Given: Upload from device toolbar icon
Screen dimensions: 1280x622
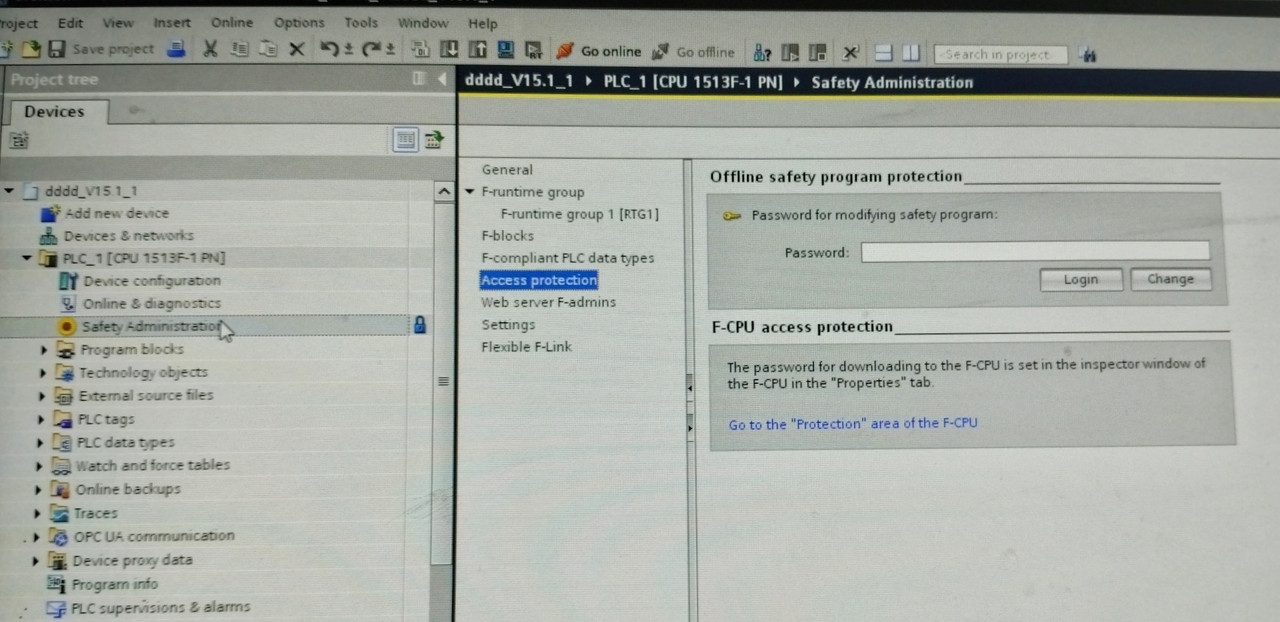Looking at the screenshot, I should [x=478, y=50].
